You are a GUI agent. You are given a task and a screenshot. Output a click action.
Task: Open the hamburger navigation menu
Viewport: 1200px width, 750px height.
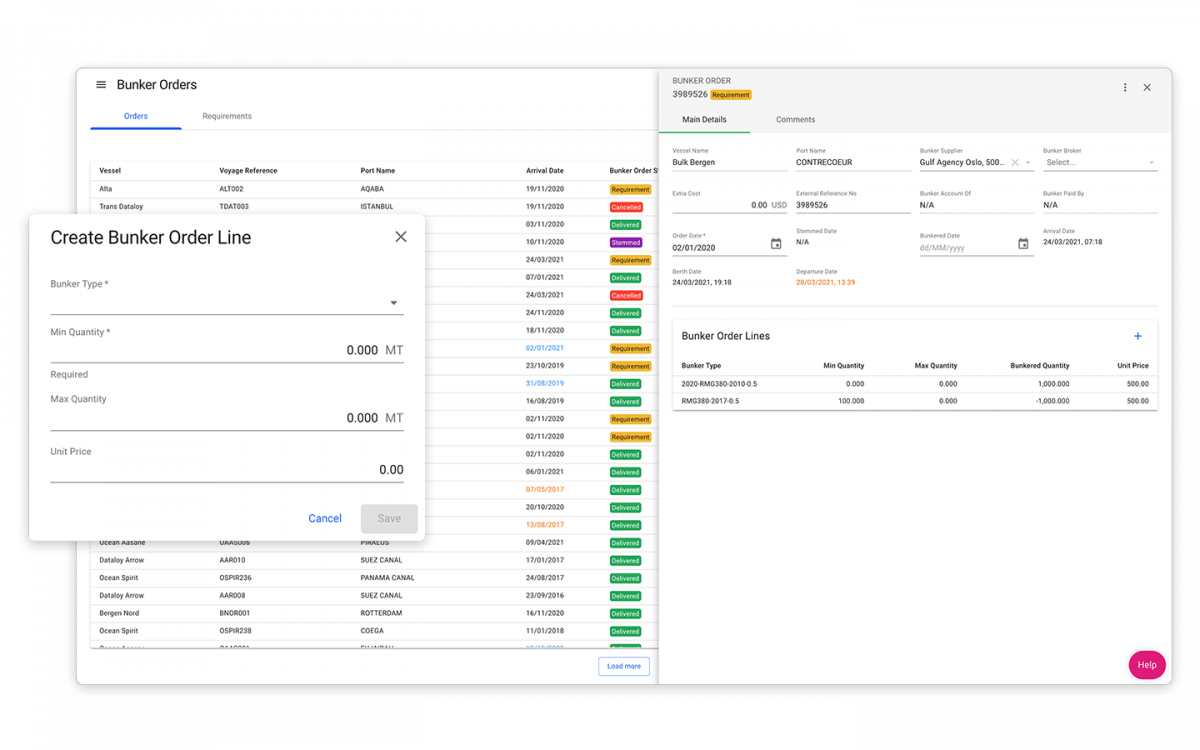pos(101,85)
